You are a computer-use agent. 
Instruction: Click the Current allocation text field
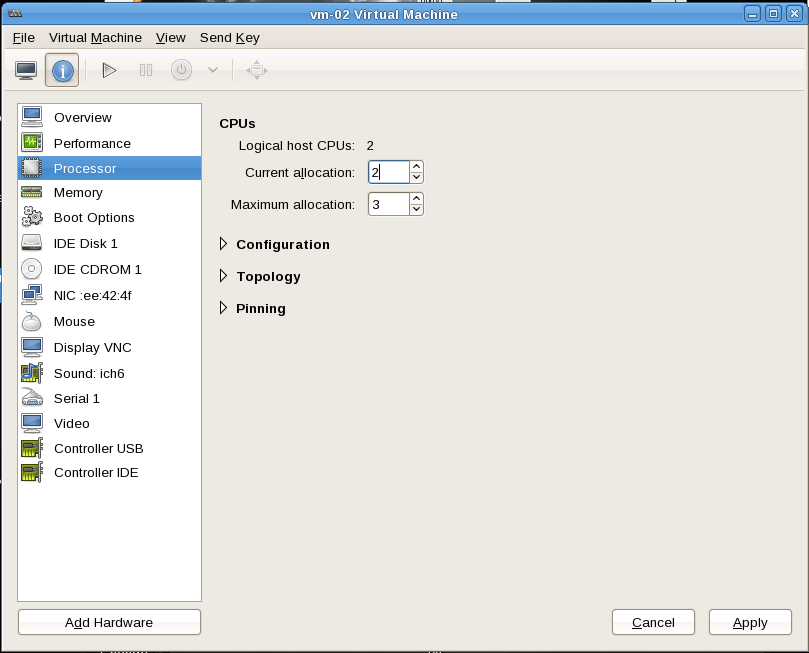388,172
